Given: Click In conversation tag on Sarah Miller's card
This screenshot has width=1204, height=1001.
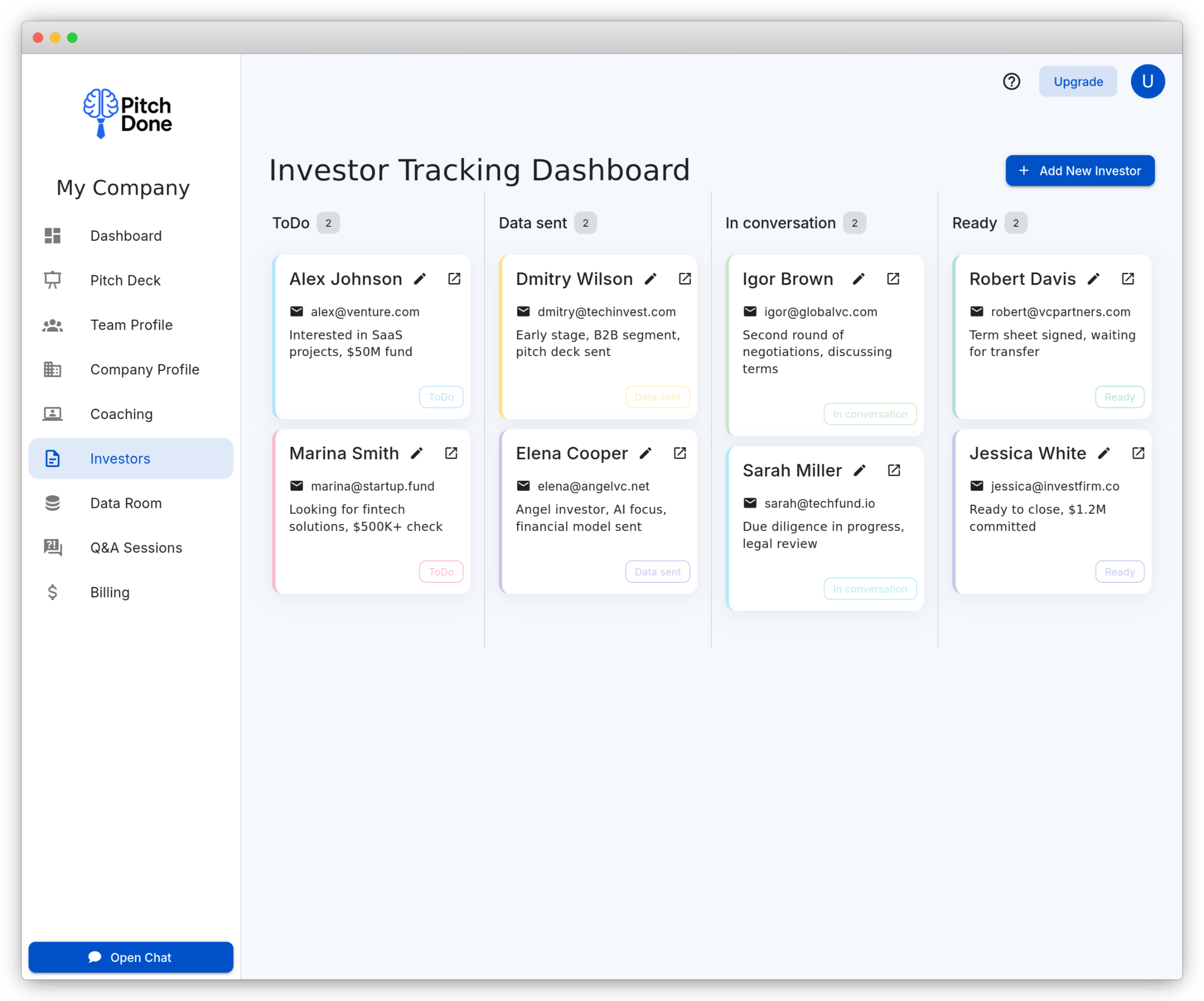Looking at the screenshot, I should (870, 589).
